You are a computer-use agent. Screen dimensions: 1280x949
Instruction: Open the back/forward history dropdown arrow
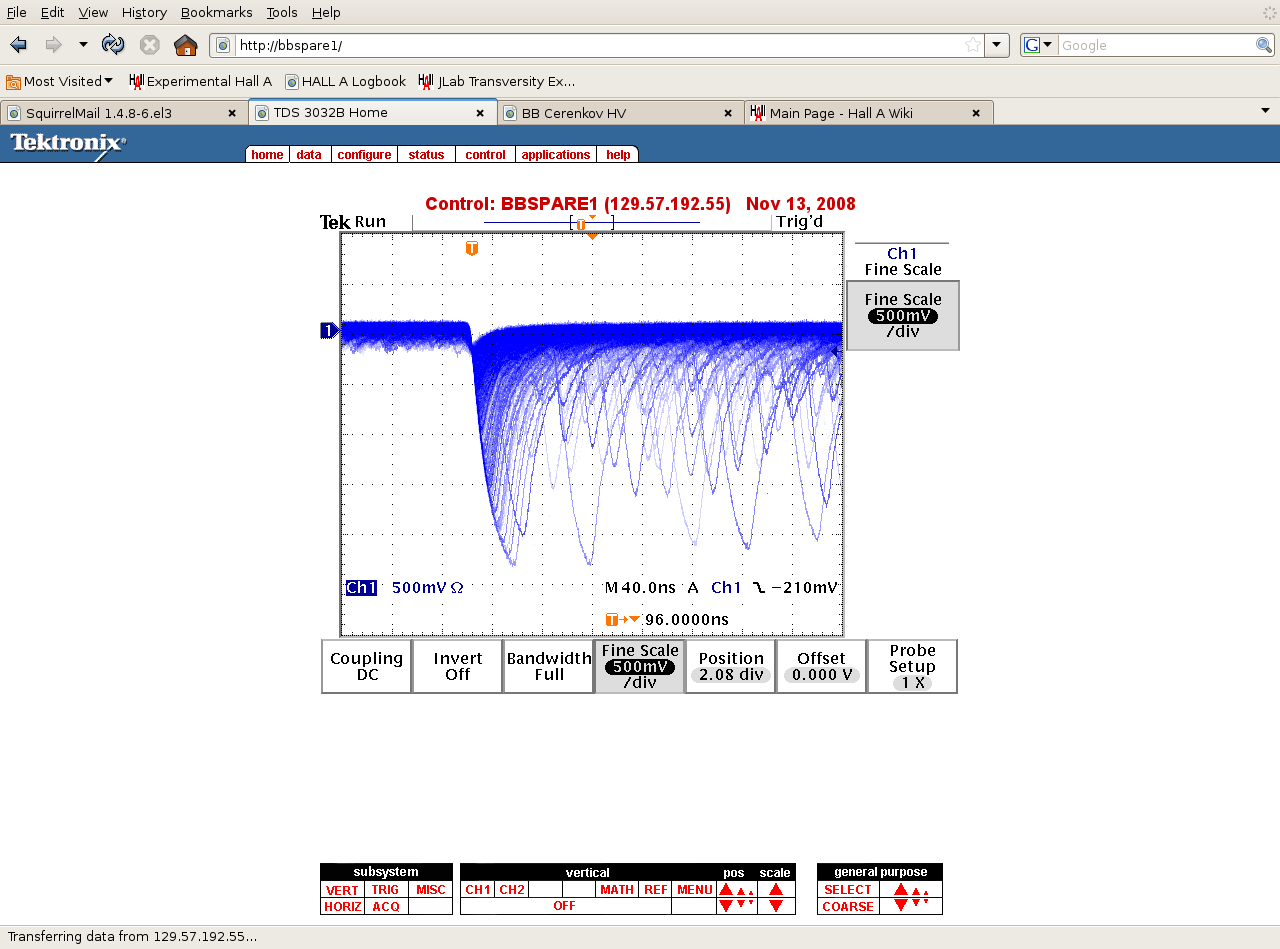click(83, 45)
